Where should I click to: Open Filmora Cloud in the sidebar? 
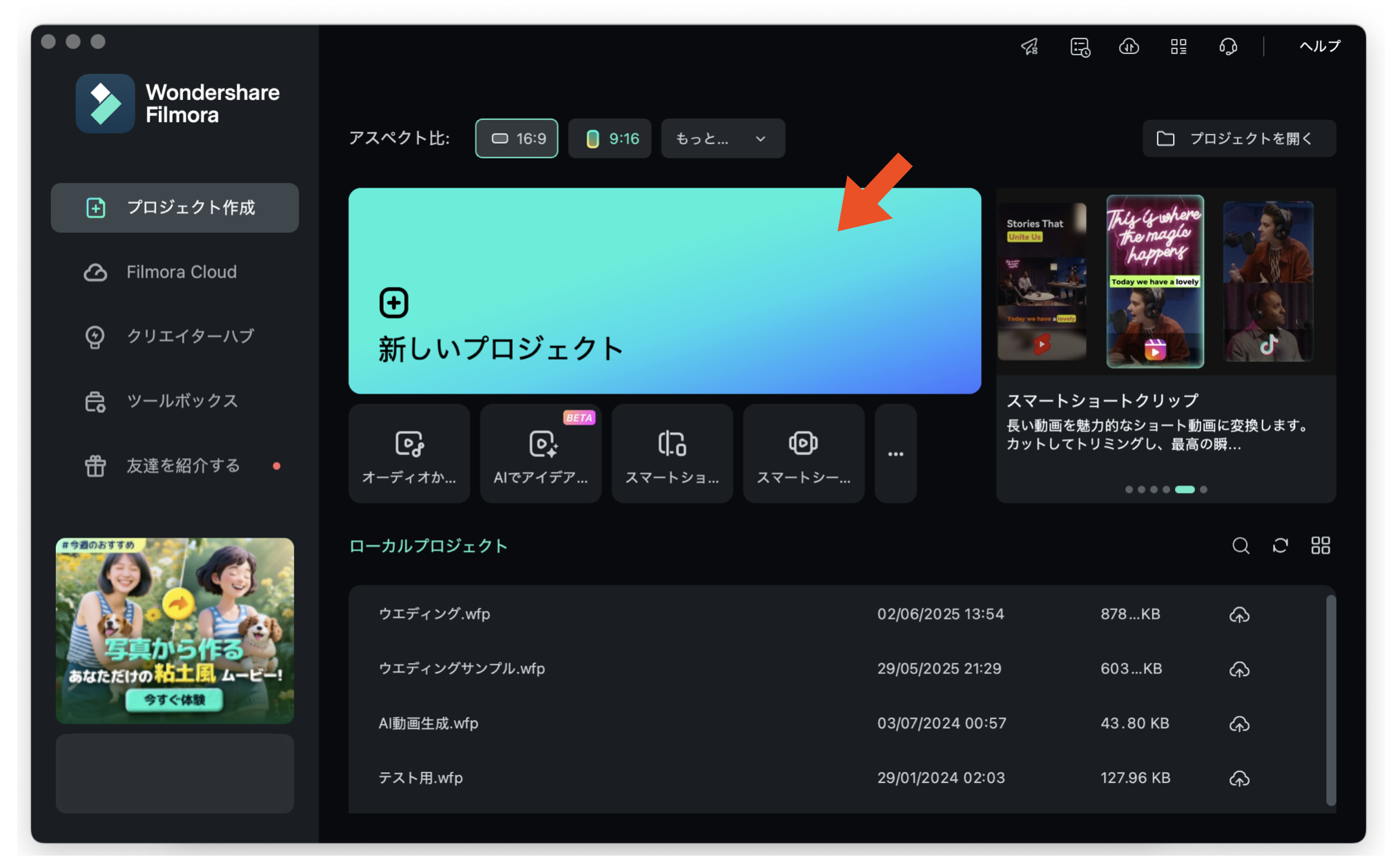pyautogui.click(x=175, y=272)
